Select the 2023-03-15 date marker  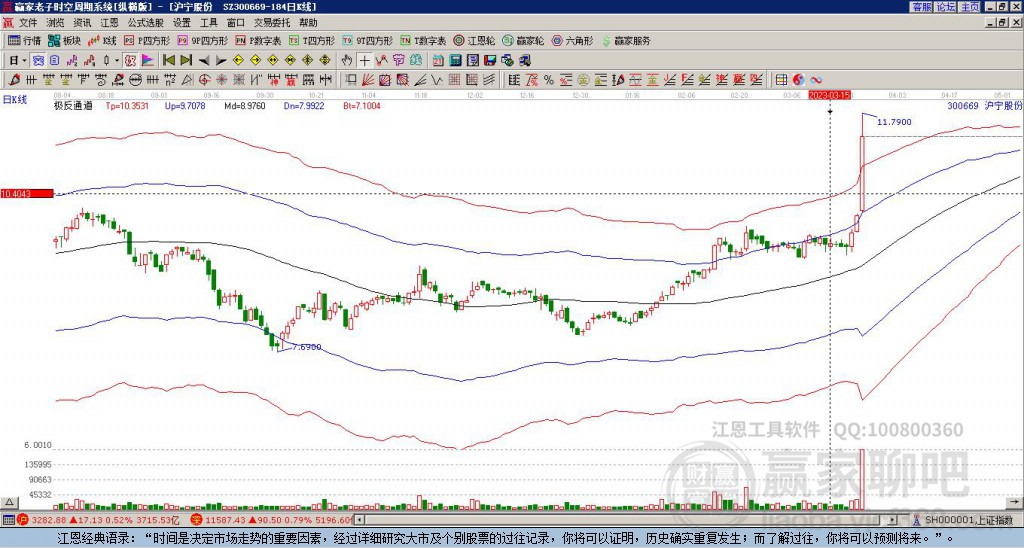tap(829, 95)
